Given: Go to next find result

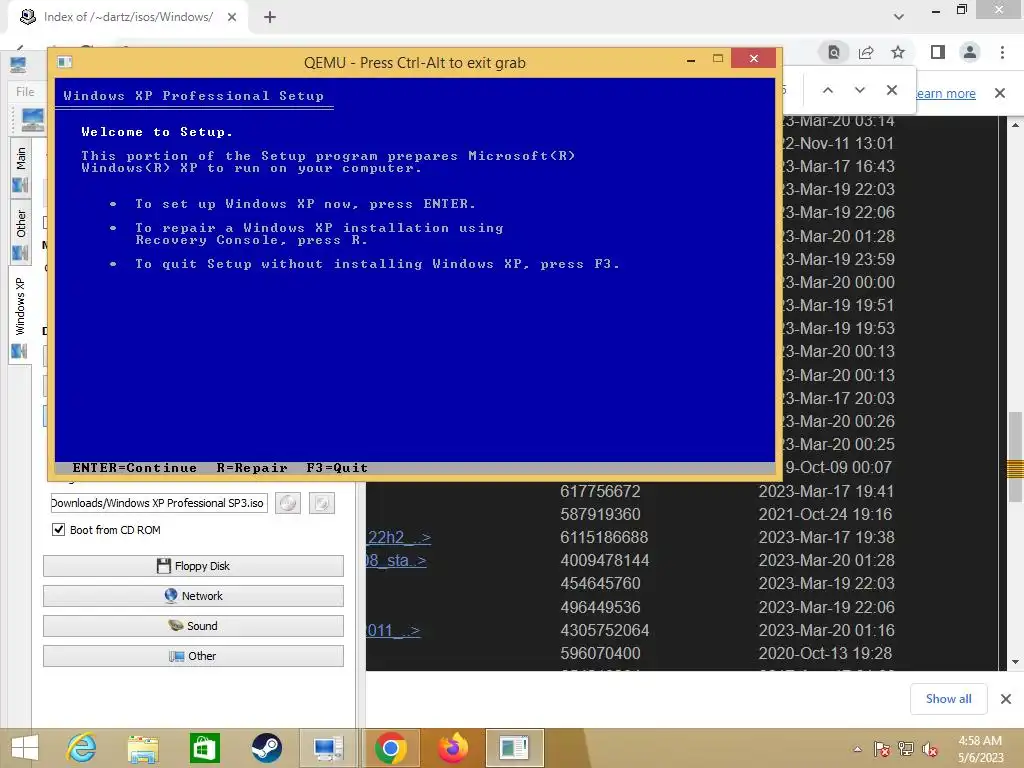Looking at the screenshot, I should (859, 90).
